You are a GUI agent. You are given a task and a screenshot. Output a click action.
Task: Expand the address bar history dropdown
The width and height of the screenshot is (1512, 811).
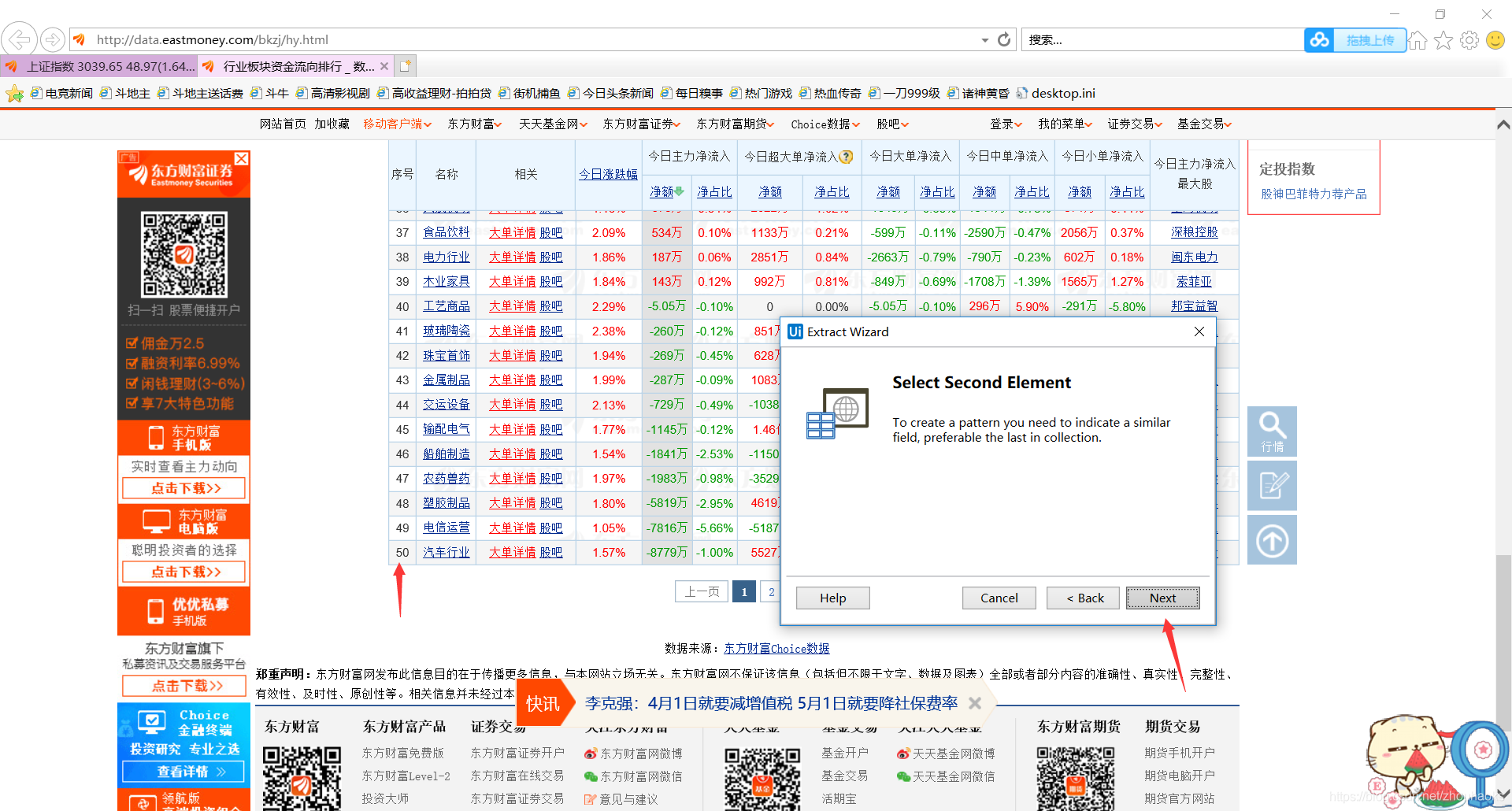[x=984, y=40]
